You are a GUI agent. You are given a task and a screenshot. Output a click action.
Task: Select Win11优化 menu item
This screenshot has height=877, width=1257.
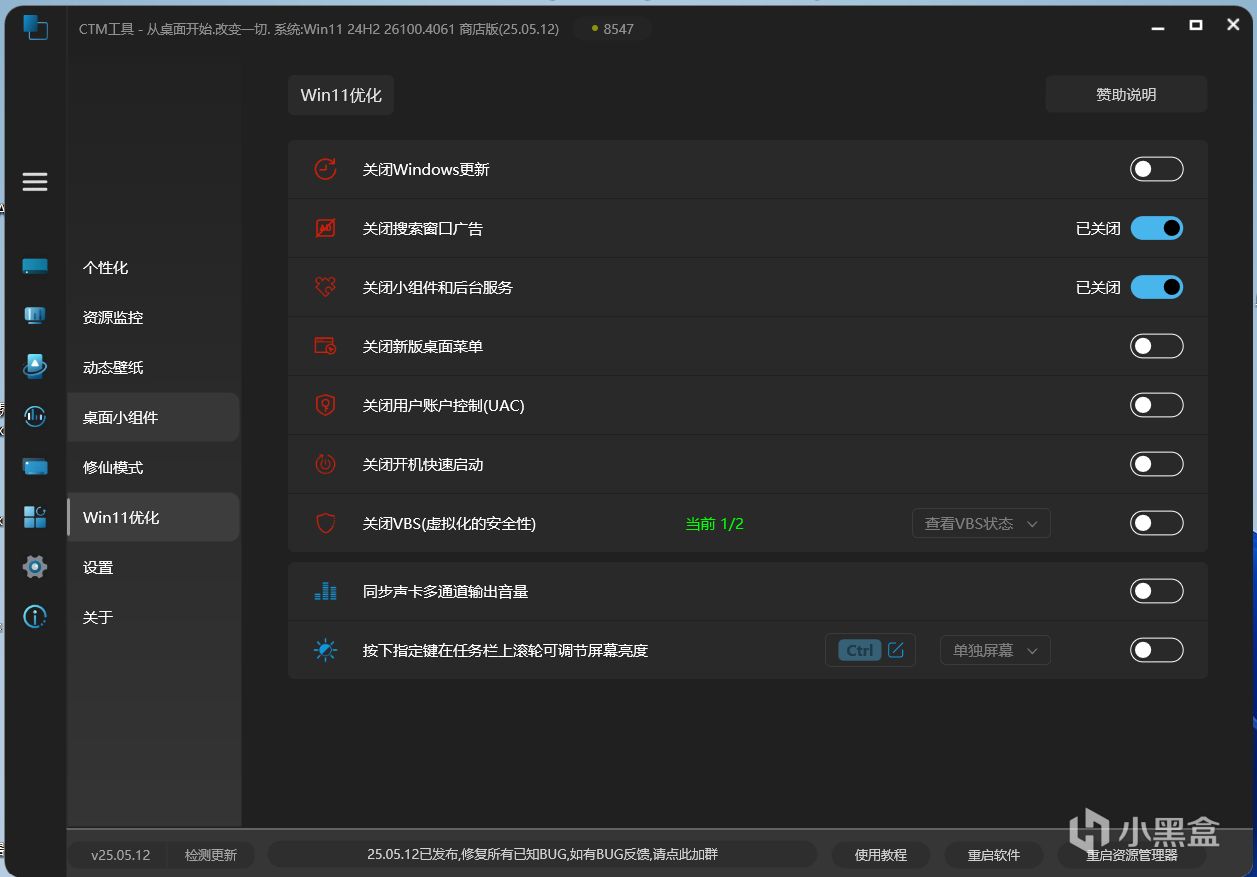coord(153,517)
